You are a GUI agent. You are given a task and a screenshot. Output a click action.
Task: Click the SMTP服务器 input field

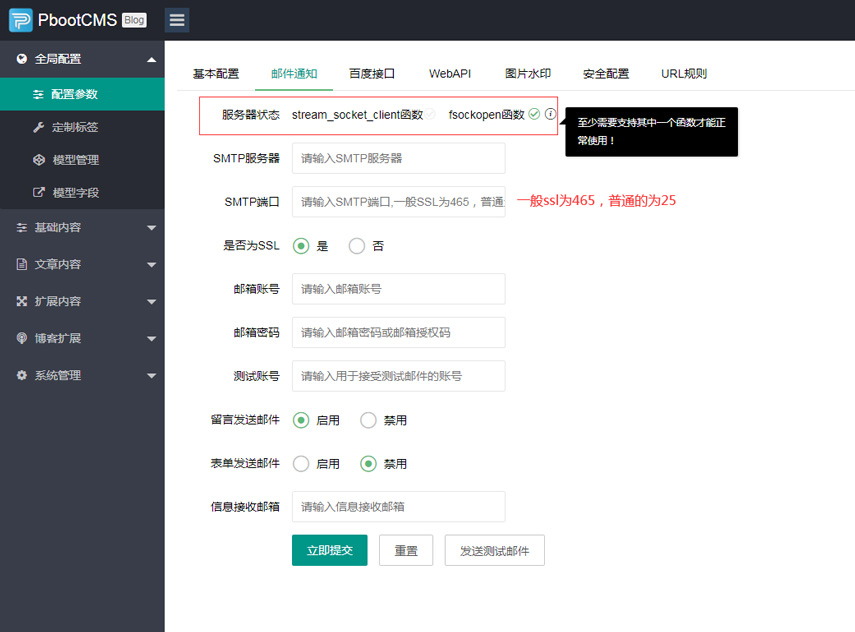(398, 158)
